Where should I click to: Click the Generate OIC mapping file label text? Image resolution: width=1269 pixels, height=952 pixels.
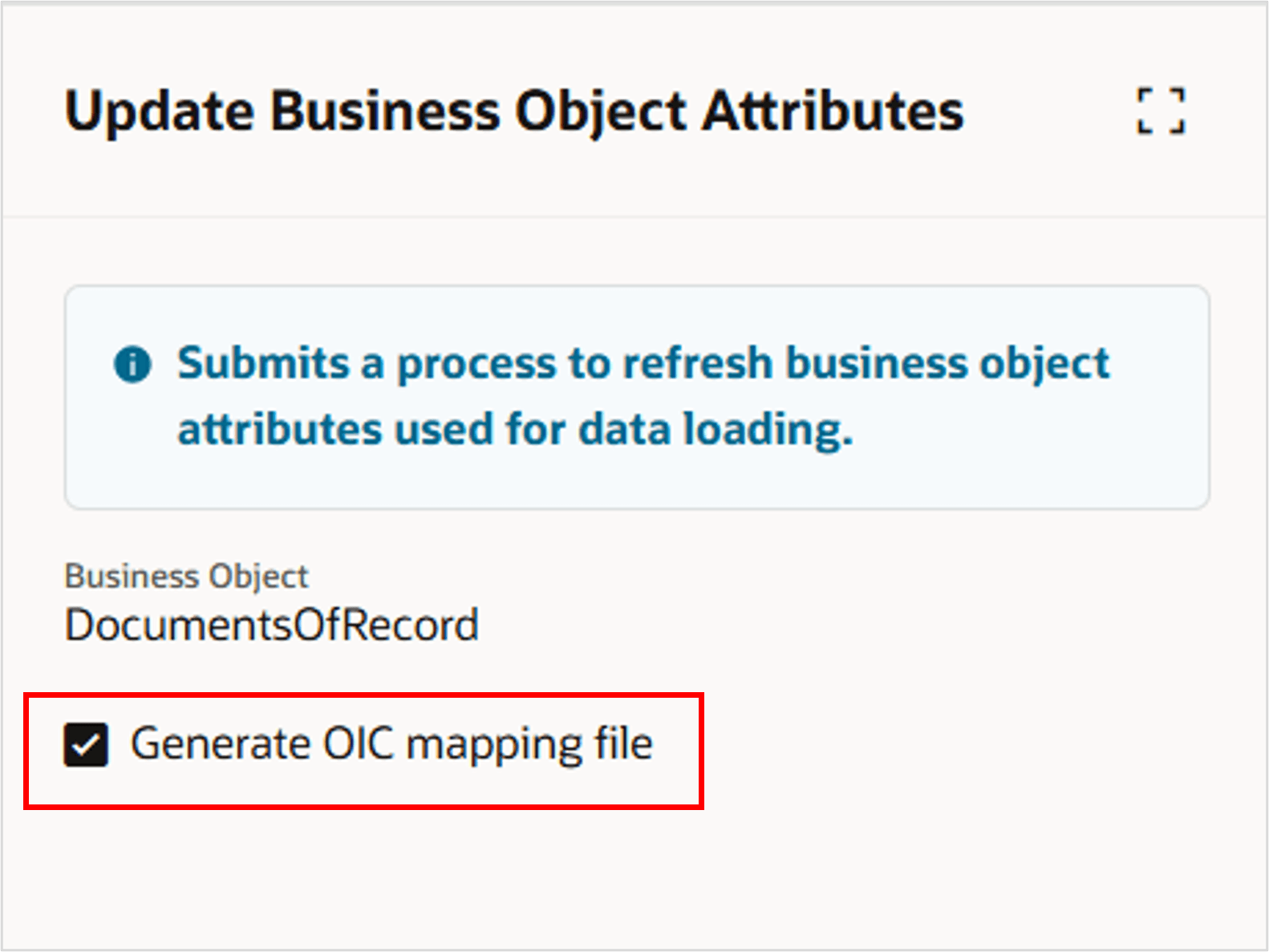[395, 743]
